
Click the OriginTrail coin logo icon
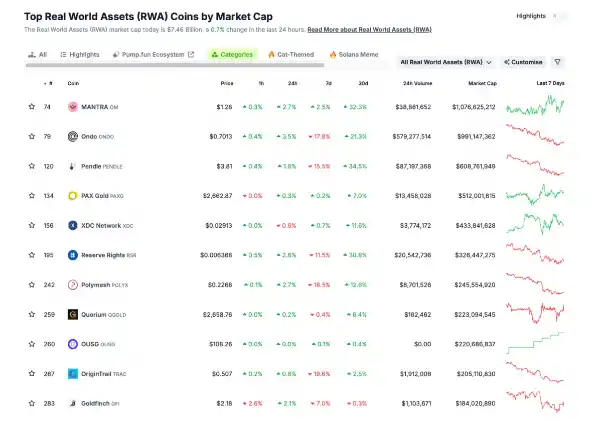pyautogui.click(x=72, y=374)
